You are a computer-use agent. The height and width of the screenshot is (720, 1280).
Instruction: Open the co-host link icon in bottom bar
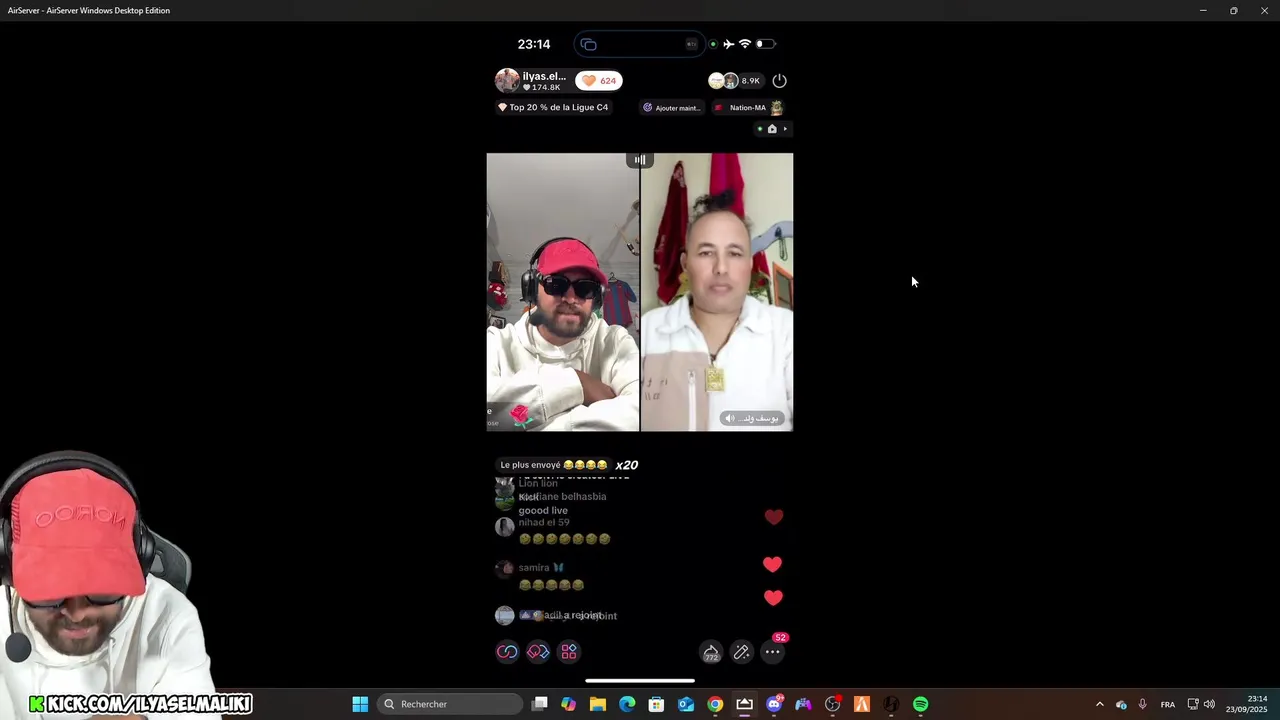click(507, 652)
